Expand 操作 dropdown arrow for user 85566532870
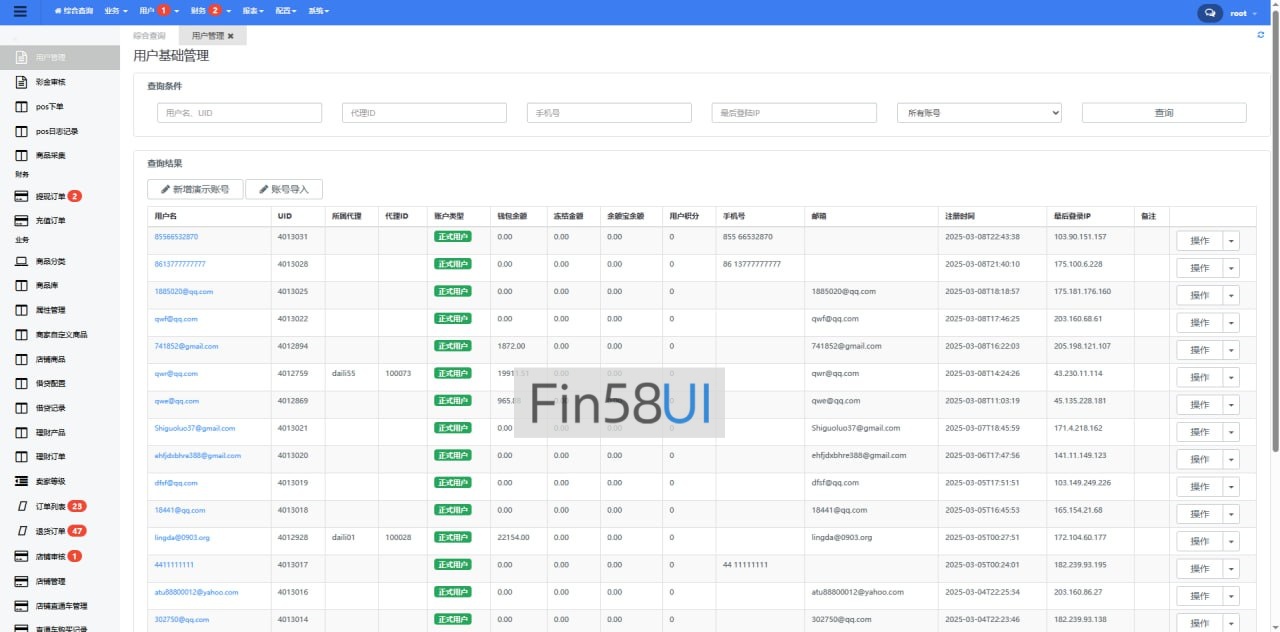Image resolution: width=1280 pixels, height=632 pixels. (1231, 241)
